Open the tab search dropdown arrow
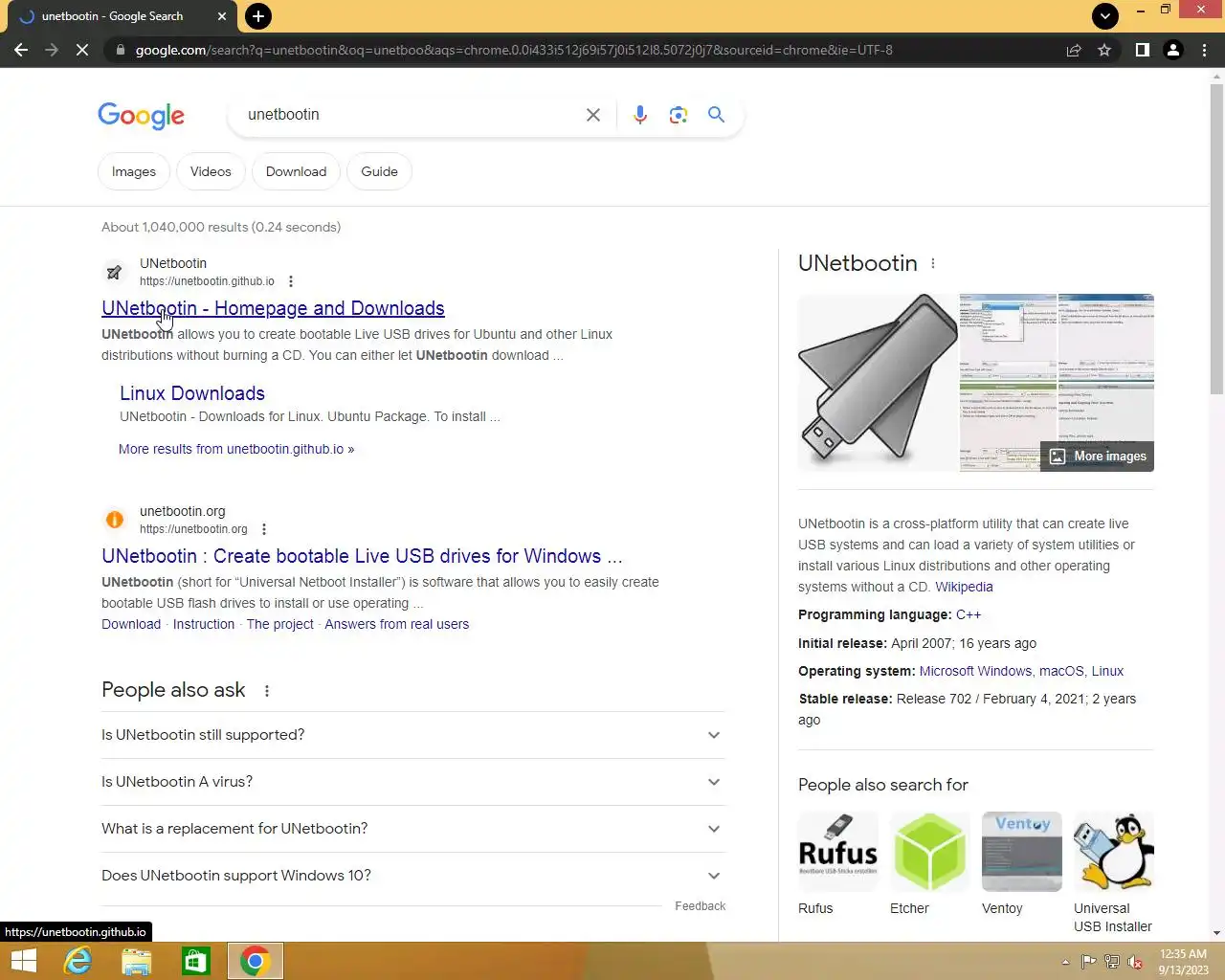The width and height of the screenshot is (1225, 980). coord(1104,16)
